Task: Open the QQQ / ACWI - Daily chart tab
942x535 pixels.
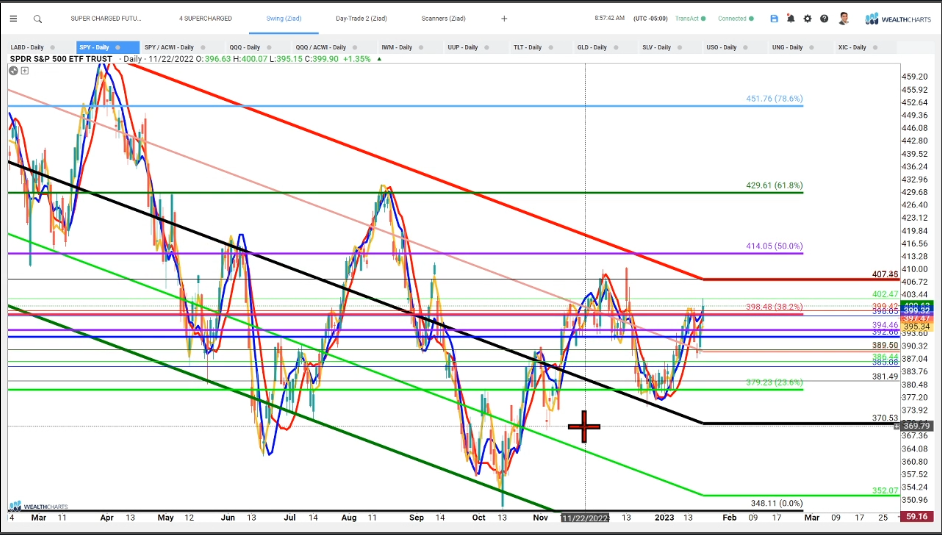Action: click(x=320, y=47)
